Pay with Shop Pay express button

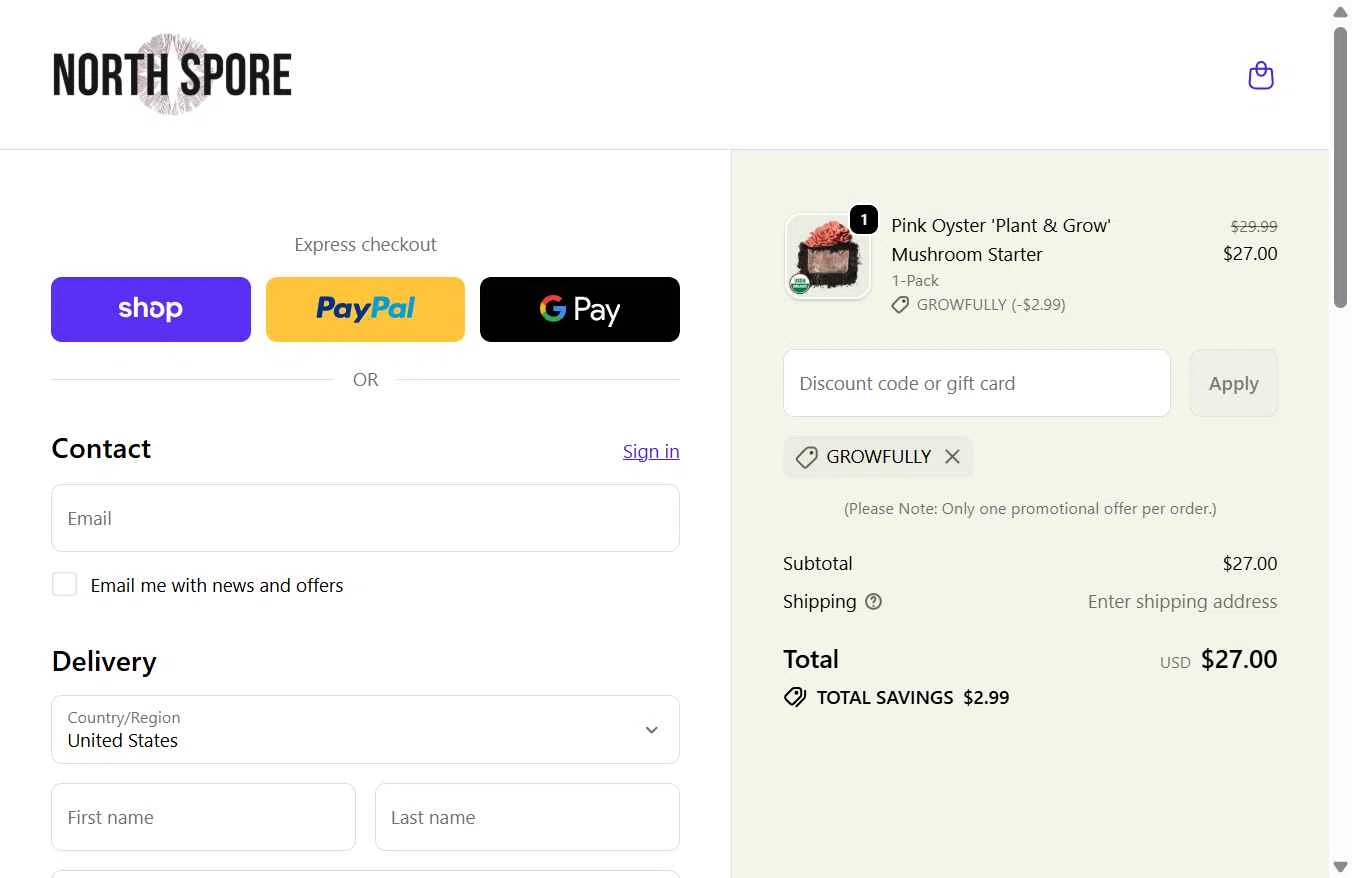click(151, 309)
